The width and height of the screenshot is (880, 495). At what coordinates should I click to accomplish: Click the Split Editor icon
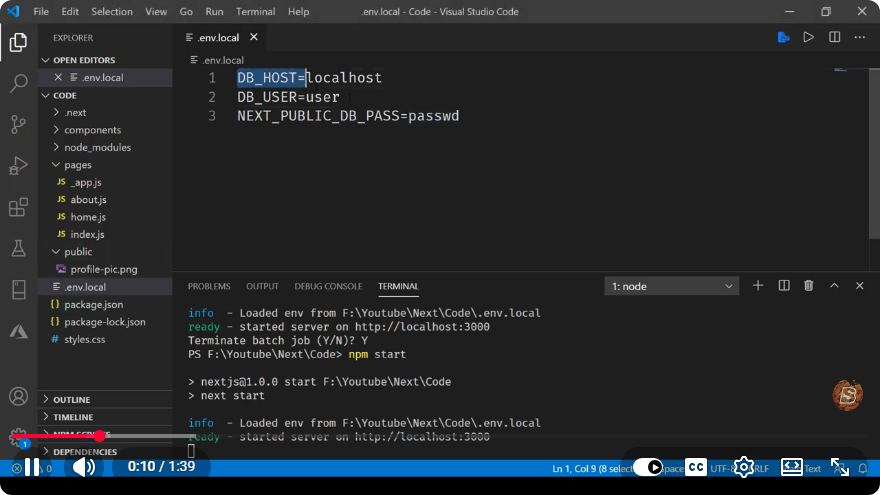point(835,37)
